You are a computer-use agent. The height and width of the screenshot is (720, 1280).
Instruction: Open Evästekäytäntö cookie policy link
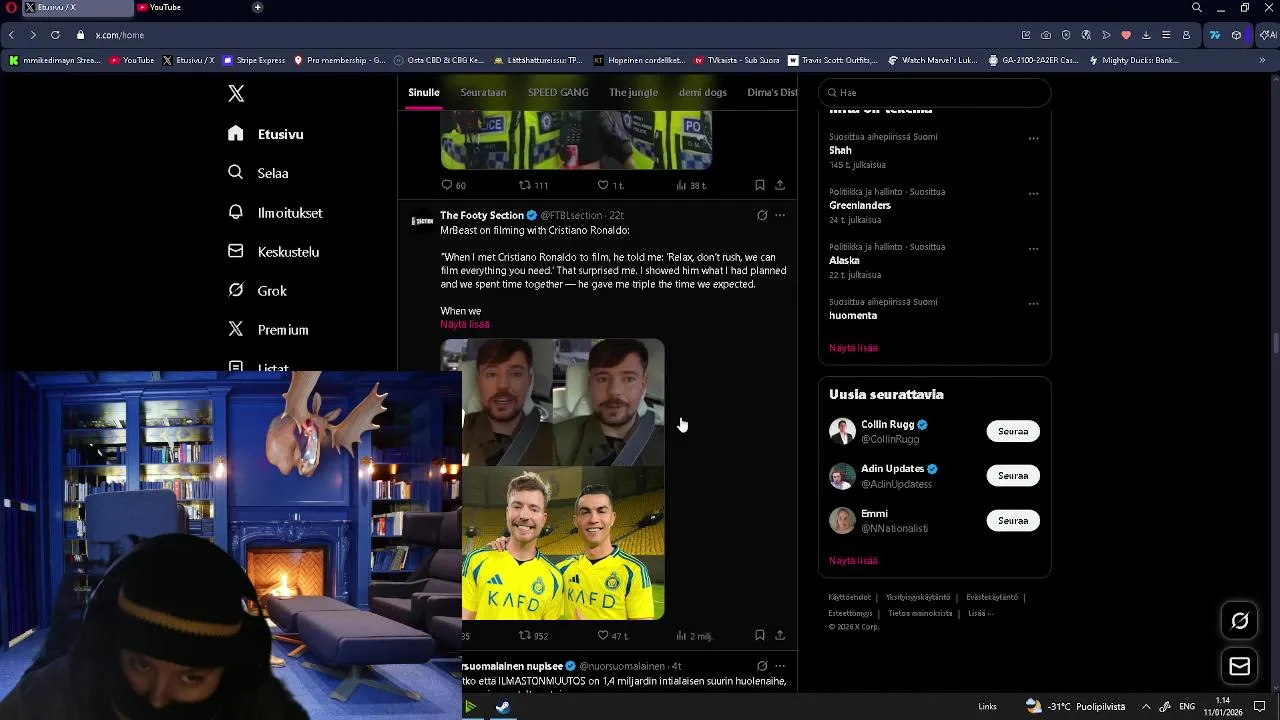(x=992, y=597)
